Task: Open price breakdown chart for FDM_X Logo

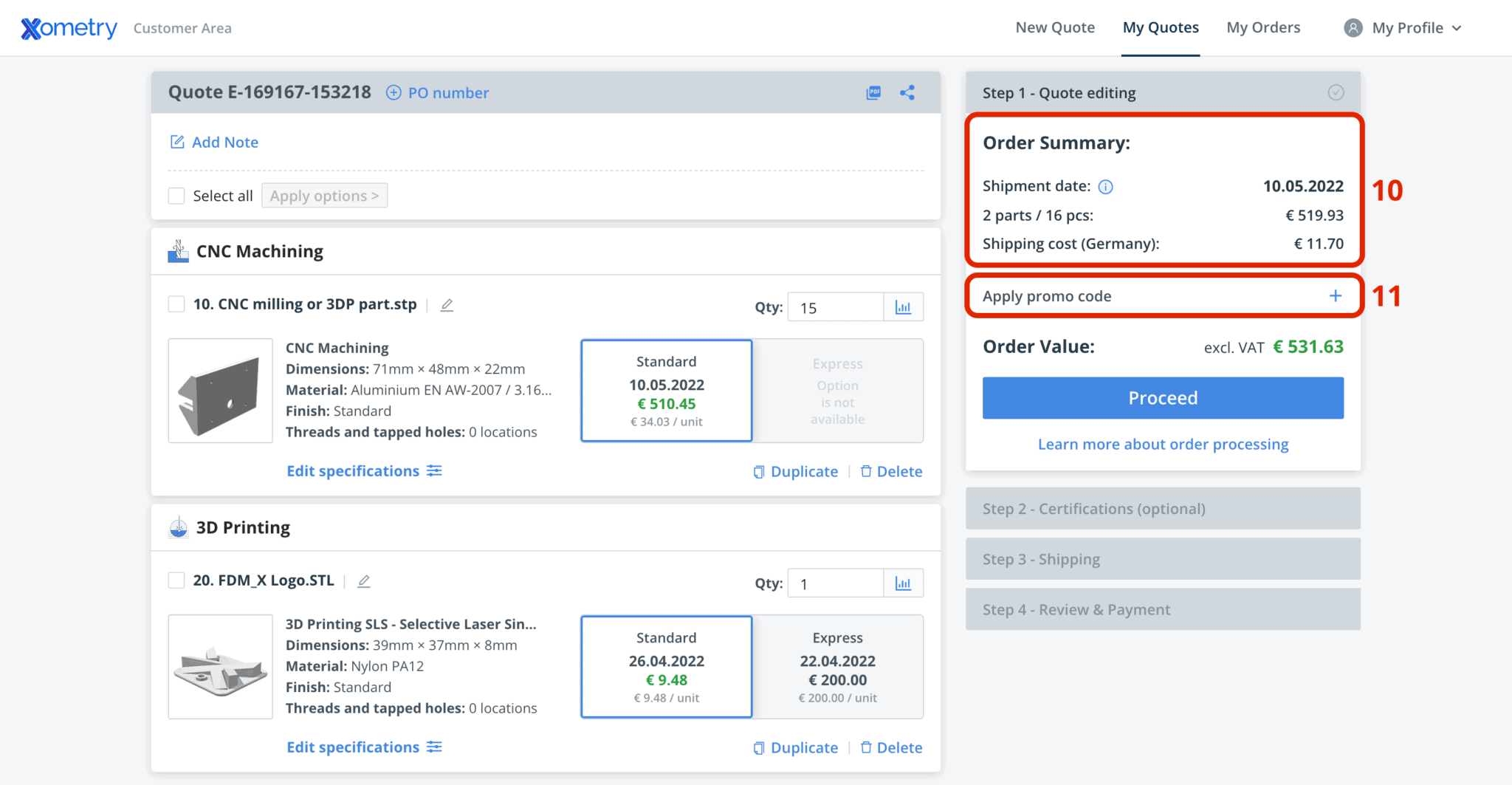Action: pyautogui.click(x=903, y=583)
